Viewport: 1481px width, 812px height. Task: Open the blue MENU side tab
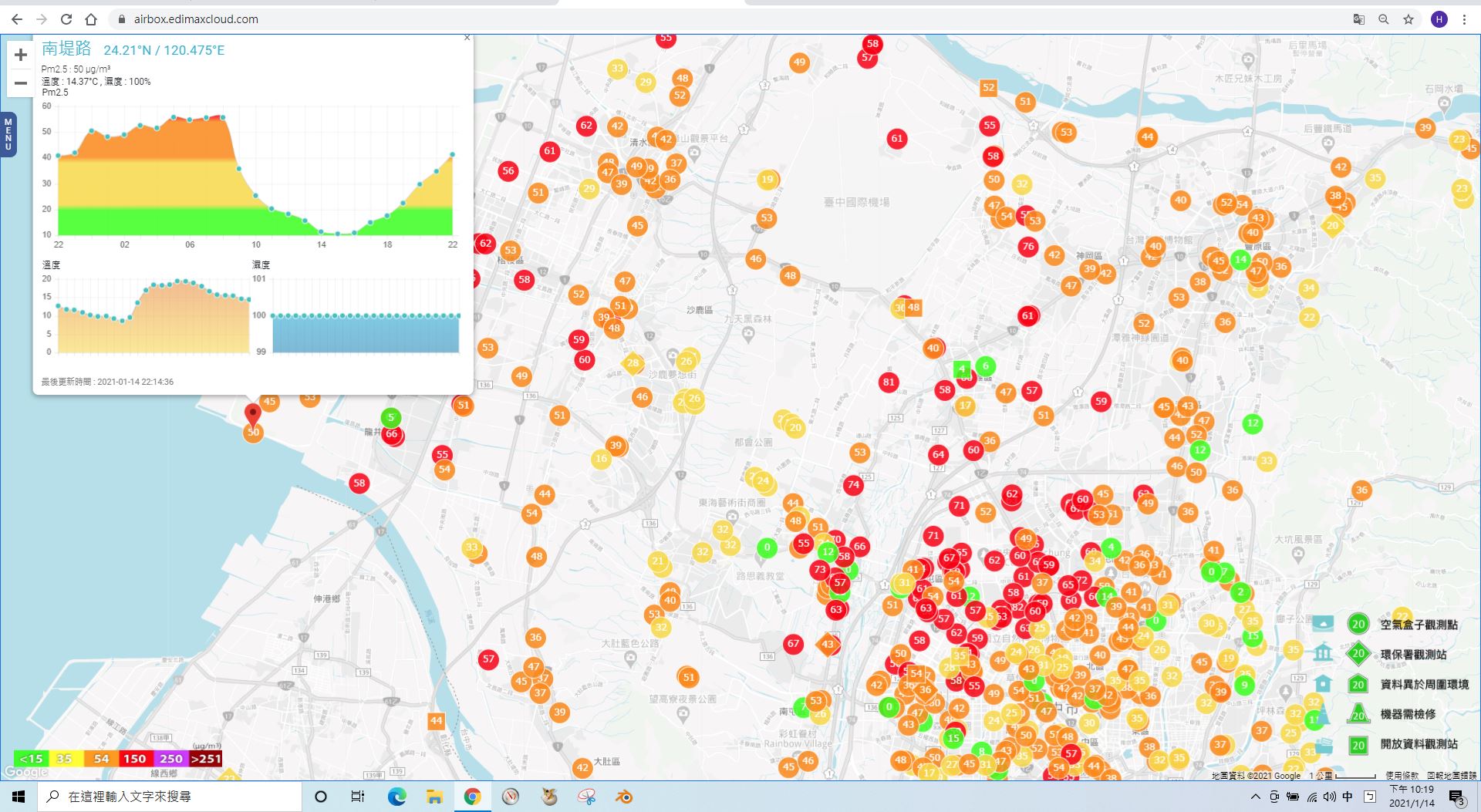pos(8,134)
